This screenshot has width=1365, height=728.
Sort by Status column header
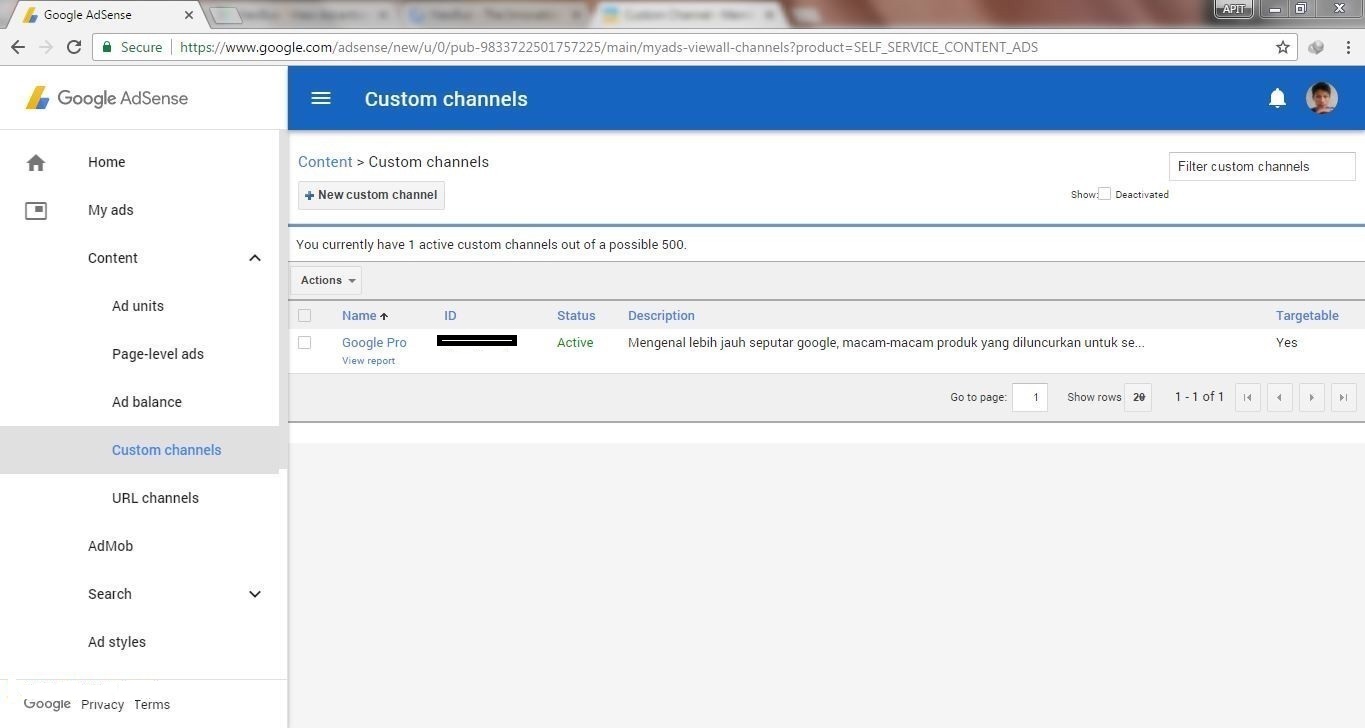click(576, 315)
